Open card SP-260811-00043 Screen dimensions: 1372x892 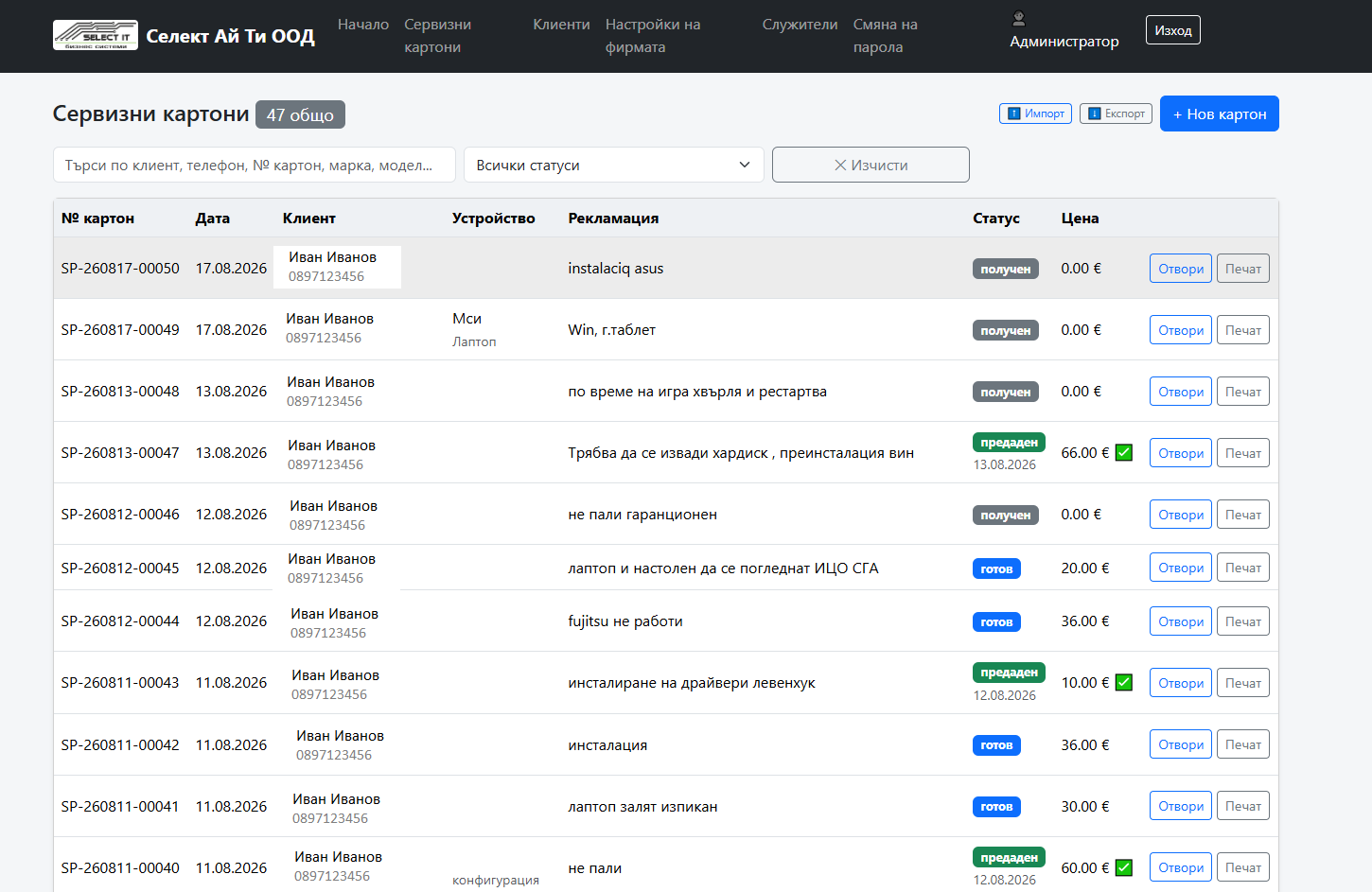pyautogui.click(x=1181, y=683)
